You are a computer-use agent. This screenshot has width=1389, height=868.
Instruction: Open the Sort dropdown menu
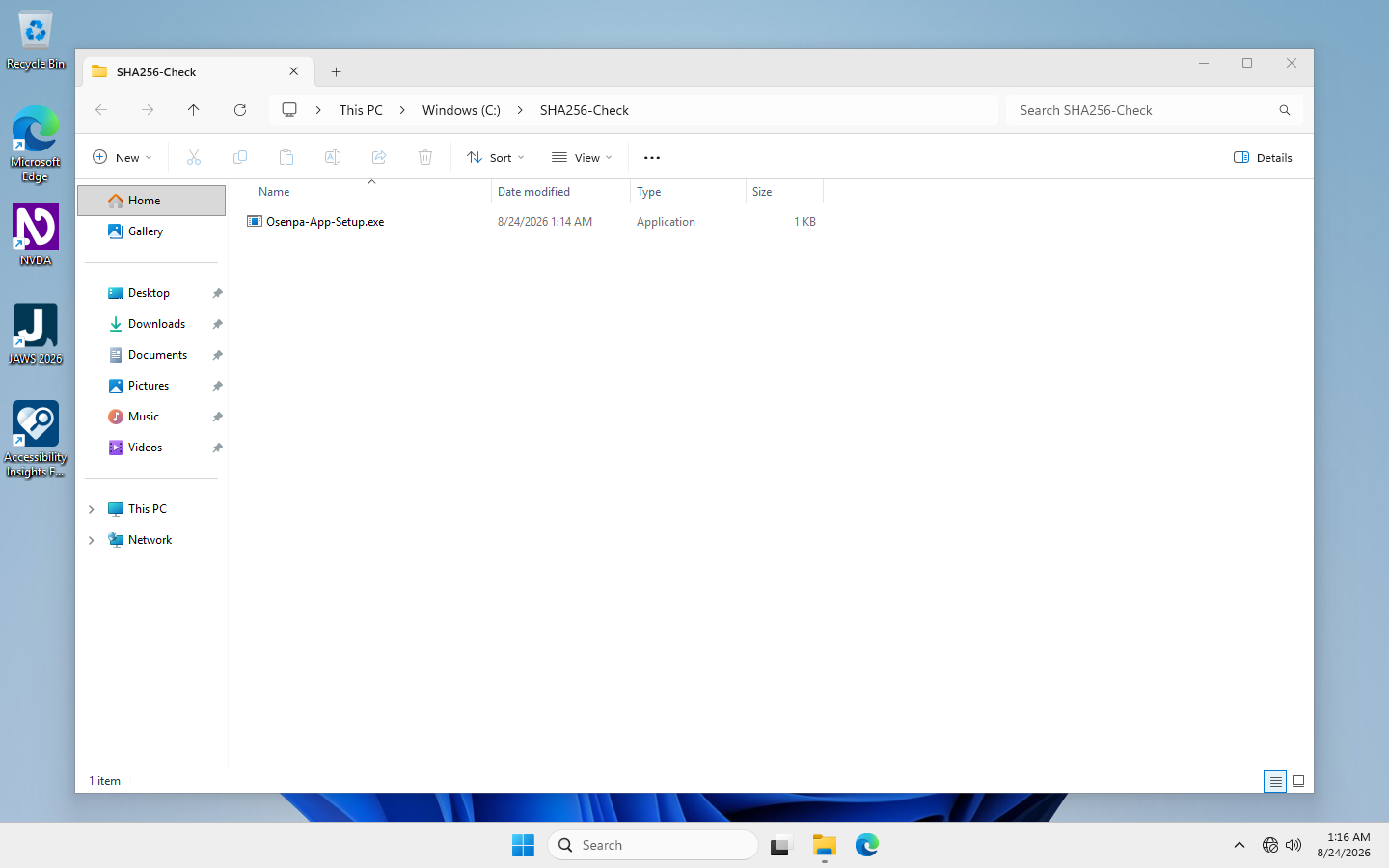(496, 157)
